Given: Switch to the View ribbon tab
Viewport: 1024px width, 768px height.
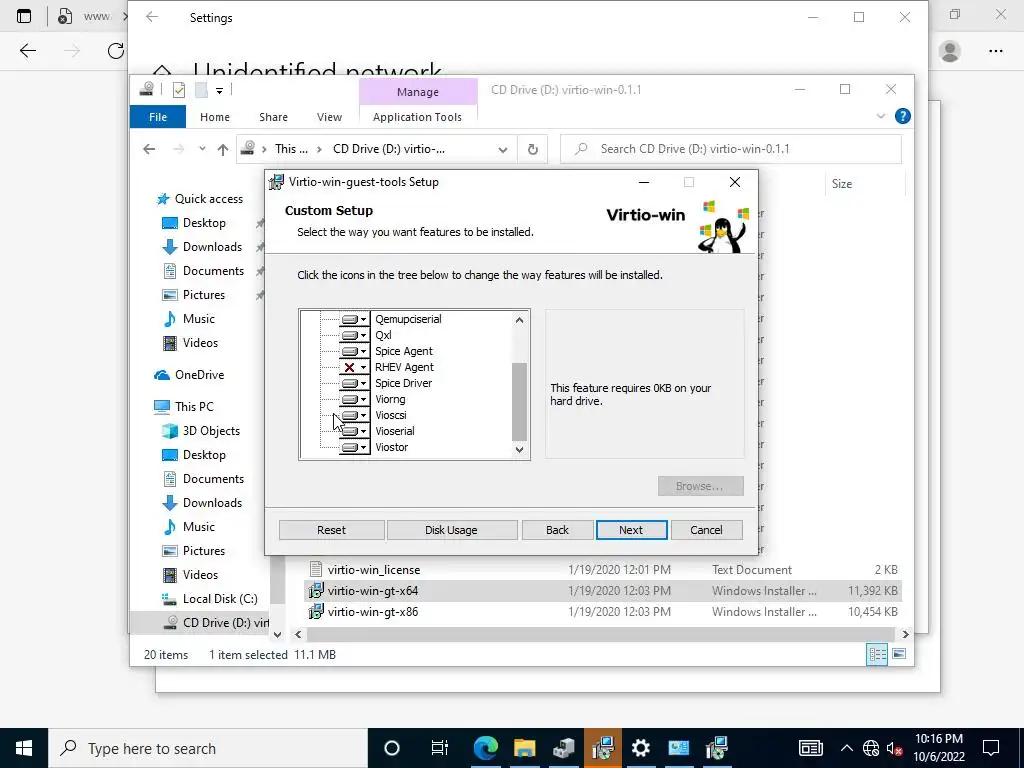Looking at the screenshot, I should point(329,117).
